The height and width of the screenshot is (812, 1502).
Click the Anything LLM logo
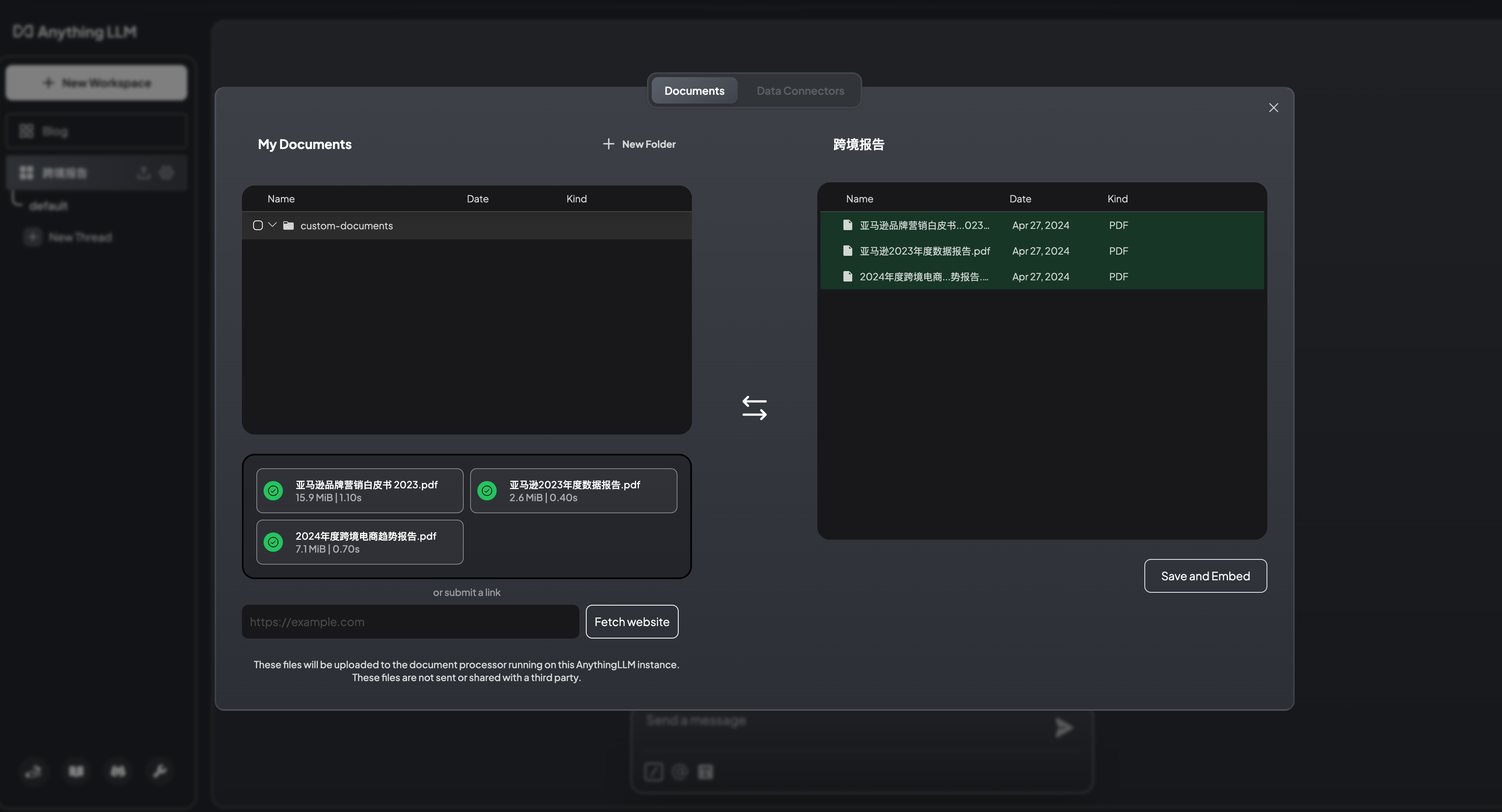click(75, 32)
